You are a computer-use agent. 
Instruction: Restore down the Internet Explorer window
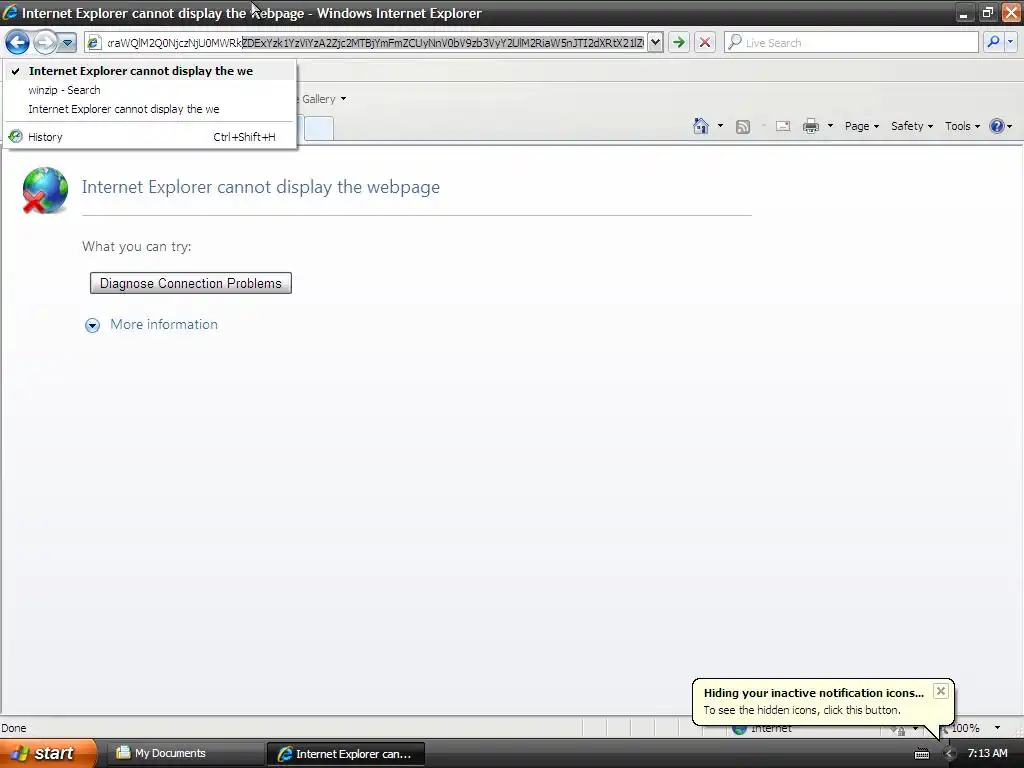pos(987,13)
